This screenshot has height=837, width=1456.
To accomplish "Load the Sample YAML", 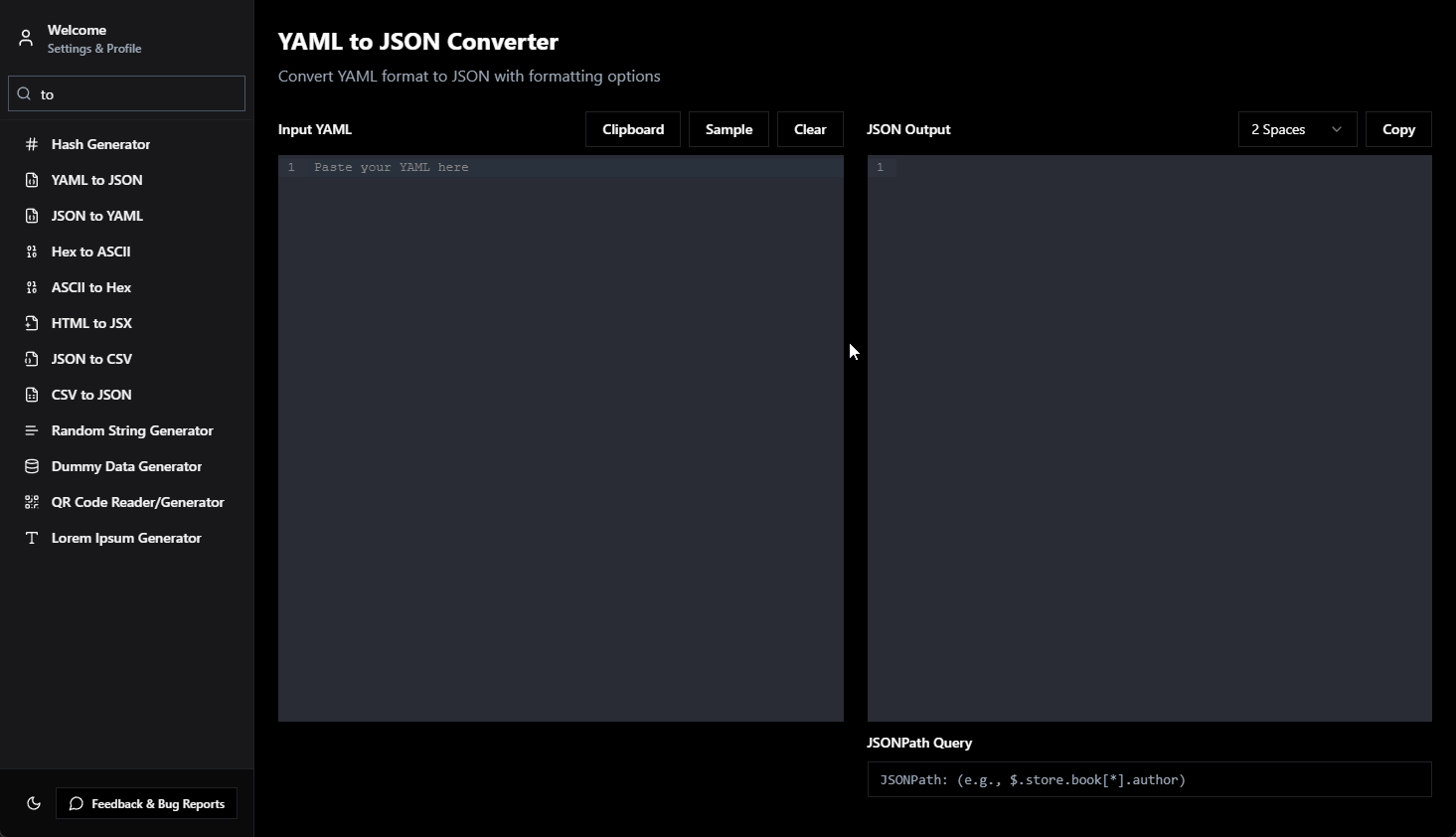I will [x=728, y=129].
